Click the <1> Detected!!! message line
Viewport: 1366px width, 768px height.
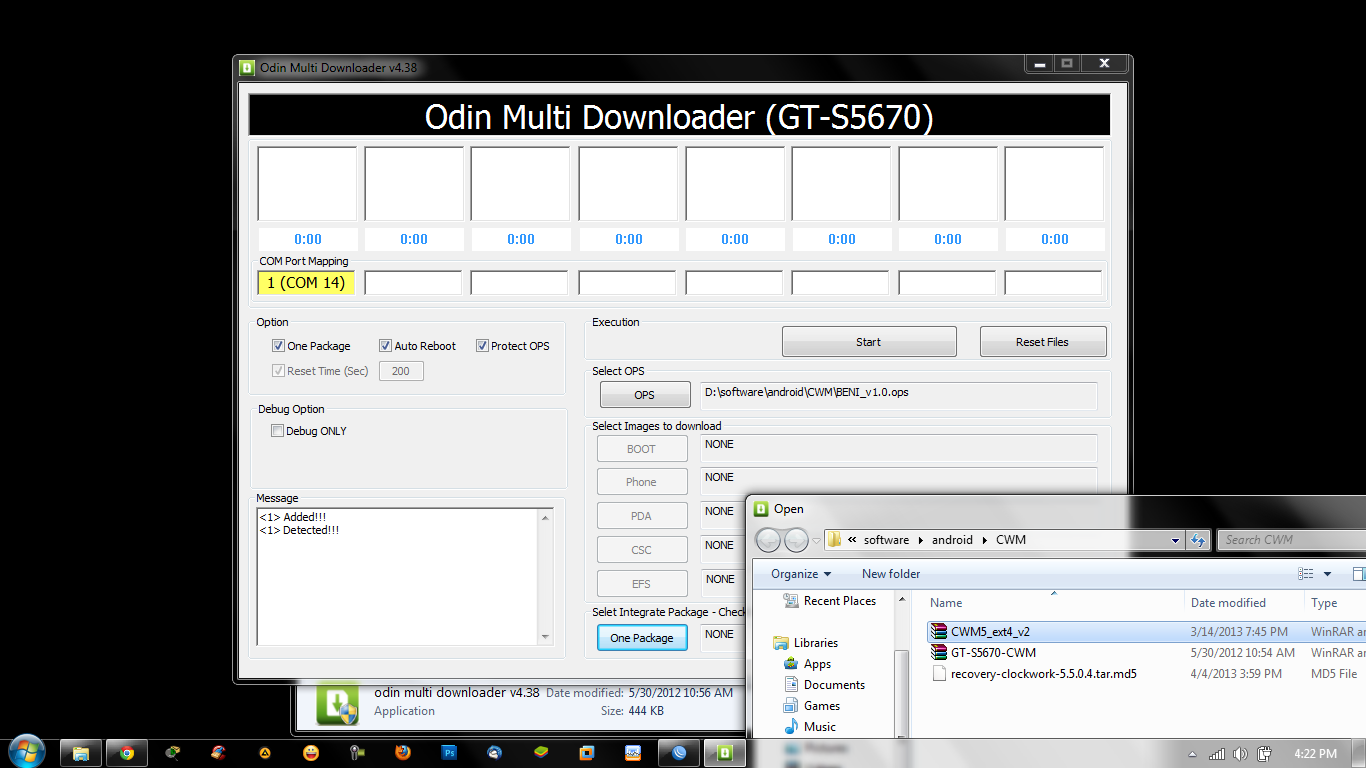point(299,530)
